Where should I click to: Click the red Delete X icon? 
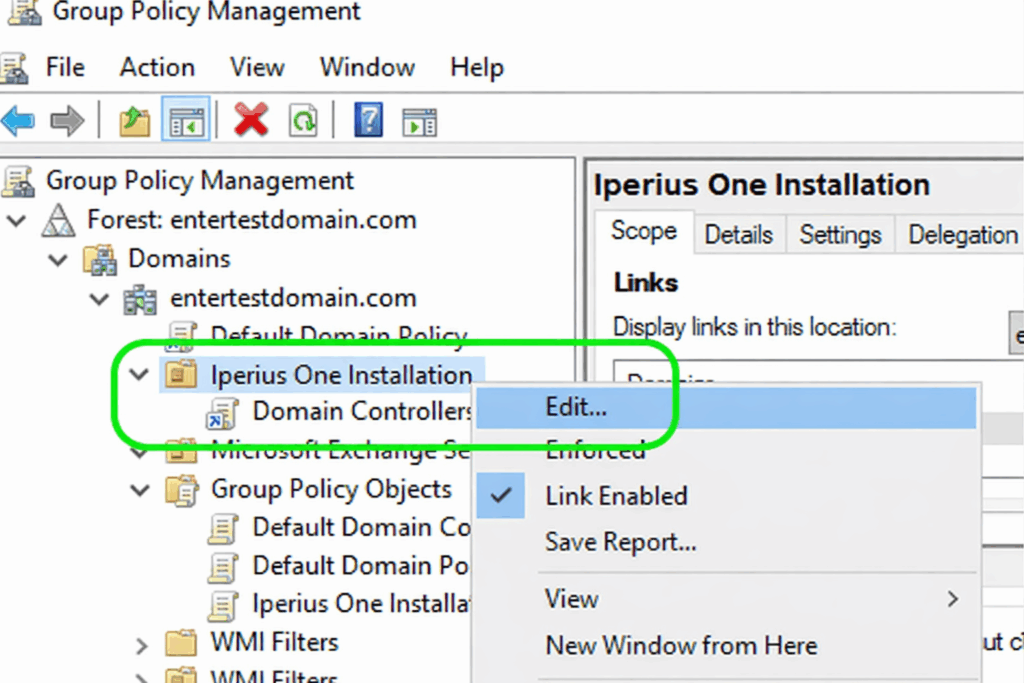point(251,121)
